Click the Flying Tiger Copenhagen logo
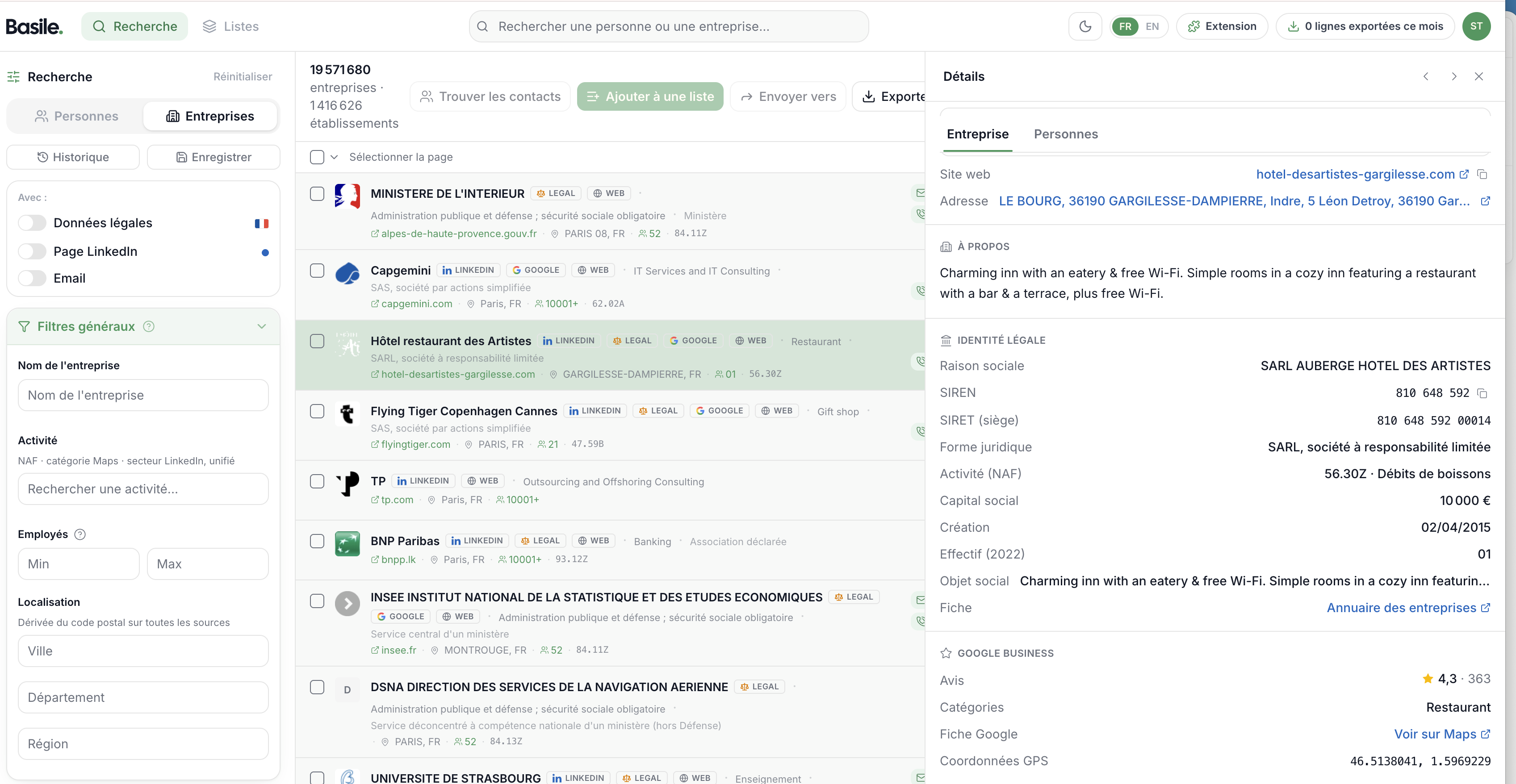Screen dimensions: 1516x784 347,413
